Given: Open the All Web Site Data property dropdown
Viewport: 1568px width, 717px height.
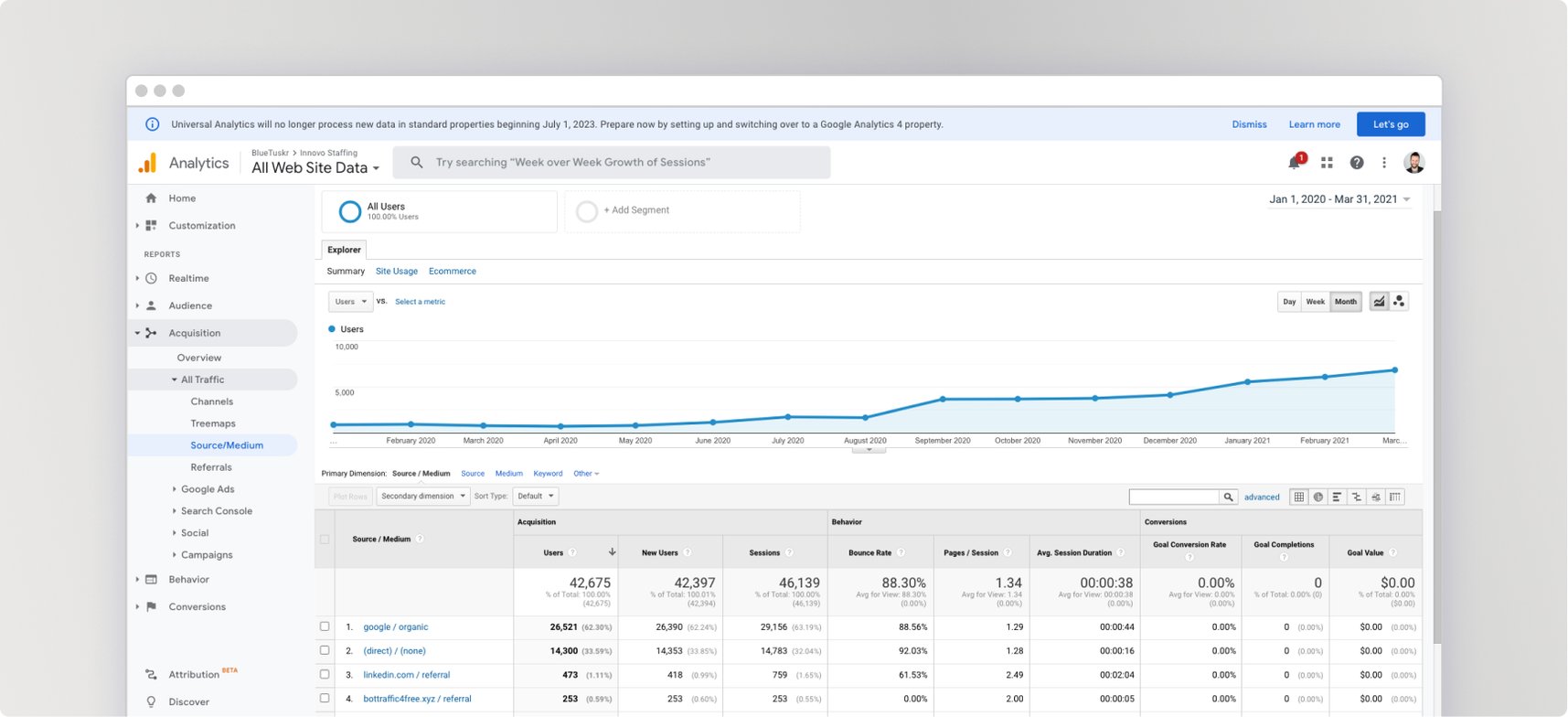Looking at the screenshot, I should (315, 168).
